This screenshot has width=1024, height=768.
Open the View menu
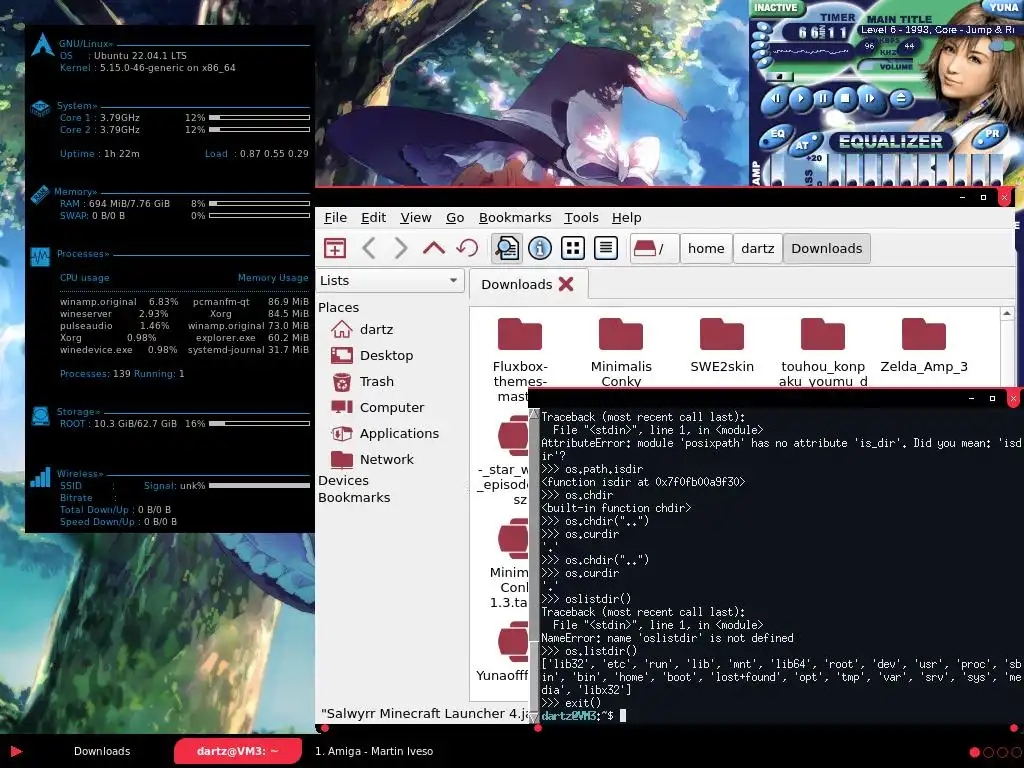click(x=415, y=217)
